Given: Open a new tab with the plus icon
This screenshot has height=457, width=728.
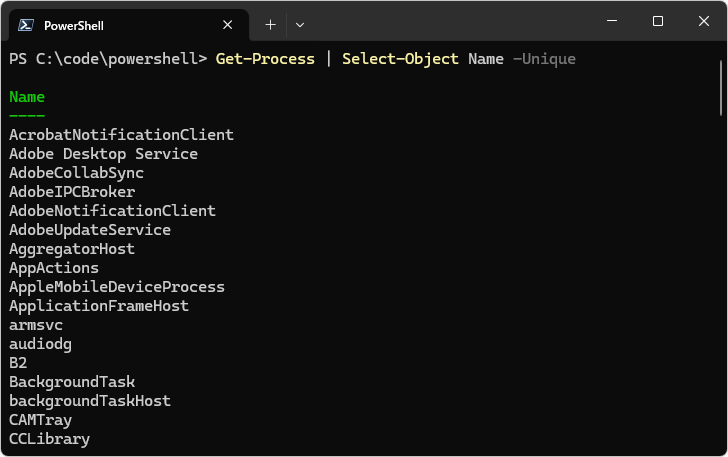Looking at the screenshot, I should coord(270,25).
